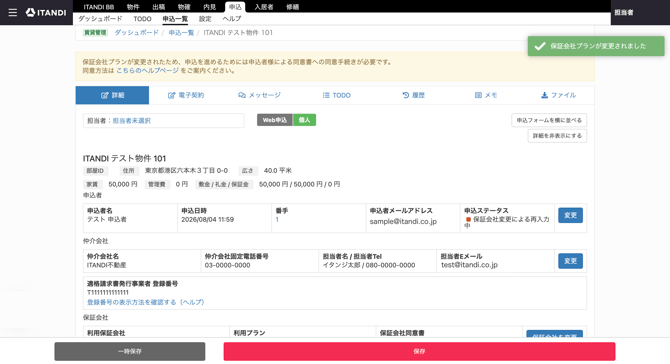Switch to the メッセージ tab
670x364 pixels.
(259, 95)
